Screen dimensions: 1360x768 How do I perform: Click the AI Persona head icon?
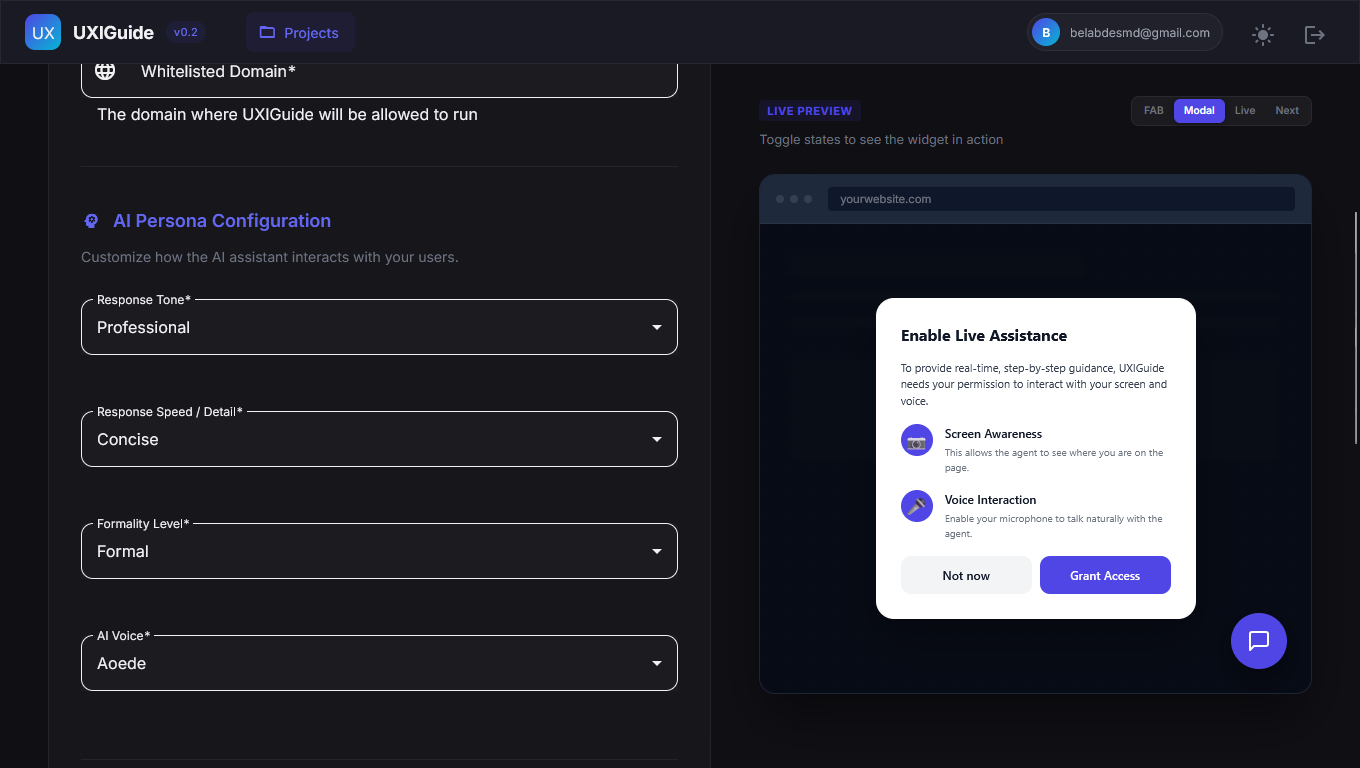pos(92,221)
